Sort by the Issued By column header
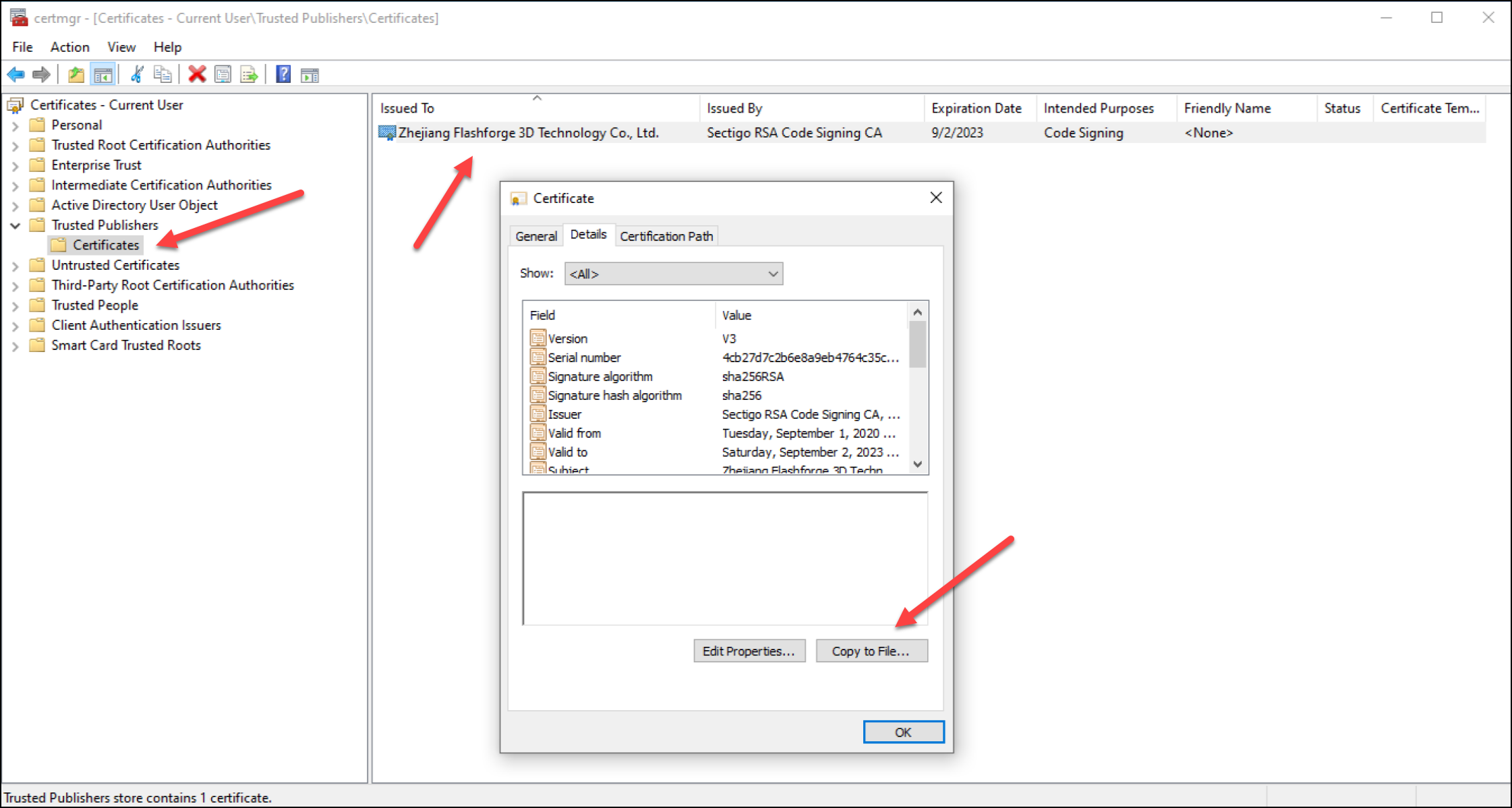 812,108
